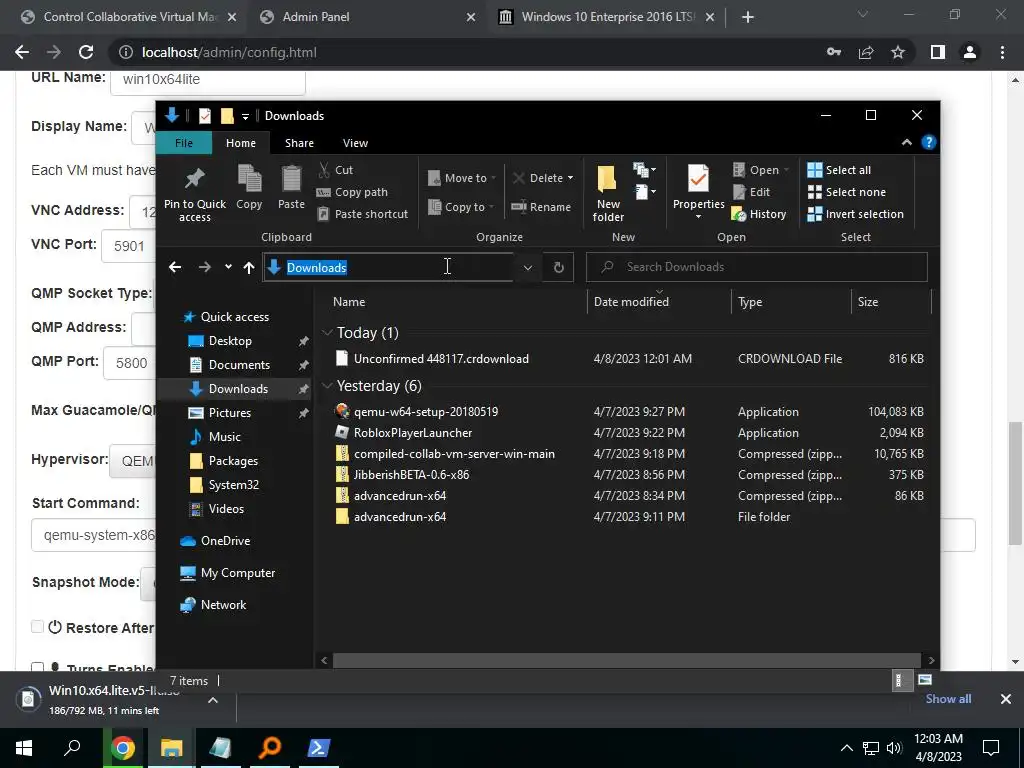Open Explorer help via the question mark icon
Image resolution: width=1024 pixels, height=768 pixels.
click(x=928, y=142)
